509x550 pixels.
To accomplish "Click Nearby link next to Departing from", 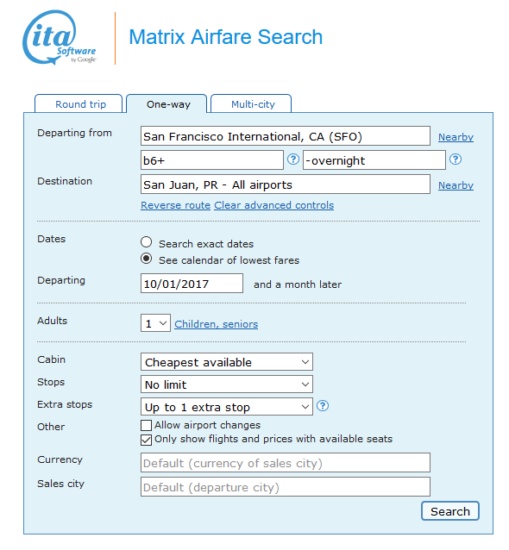I will 456,137.
